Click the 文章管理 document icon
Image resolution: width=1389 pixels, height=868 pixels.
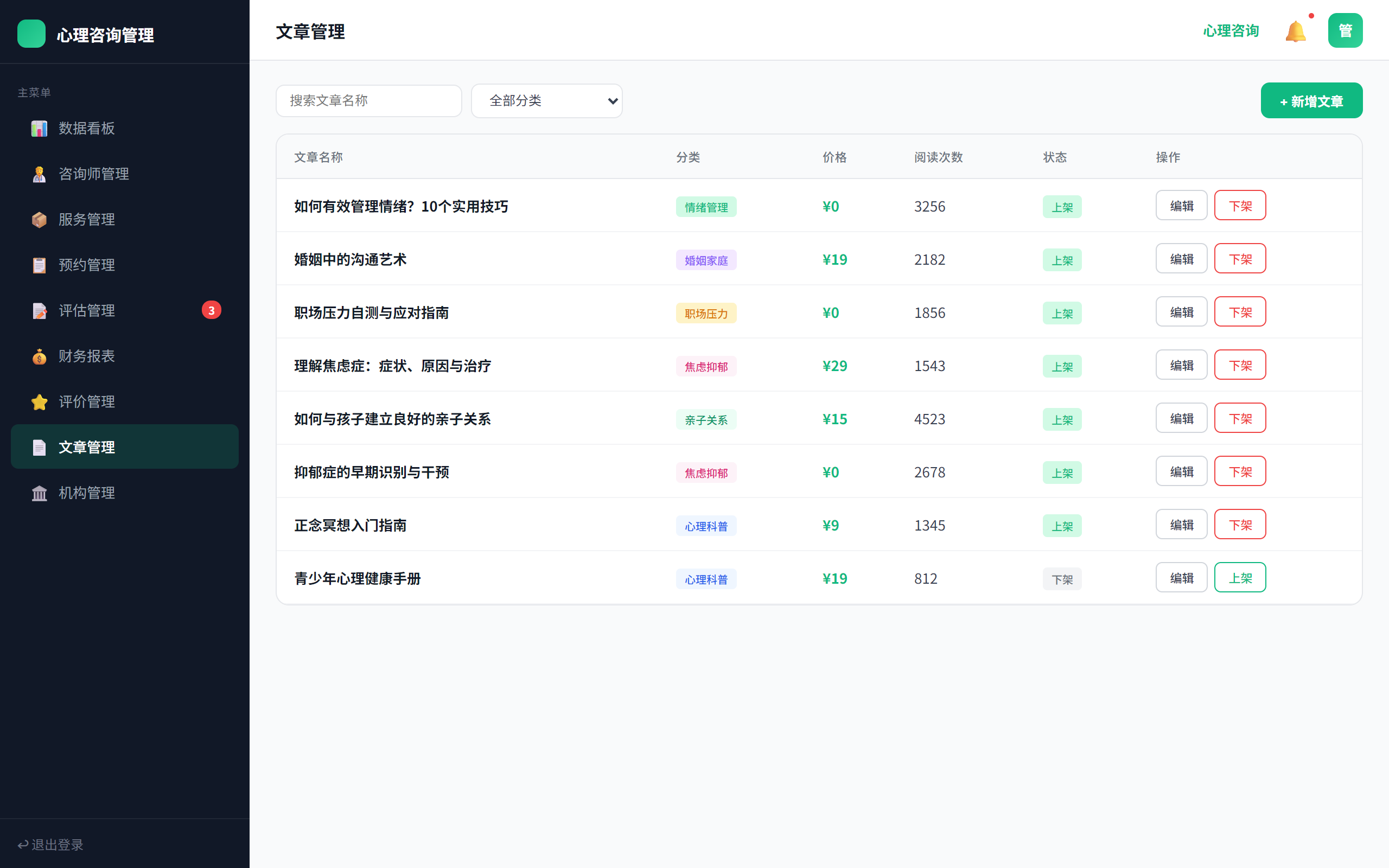(x=39, y=447)
